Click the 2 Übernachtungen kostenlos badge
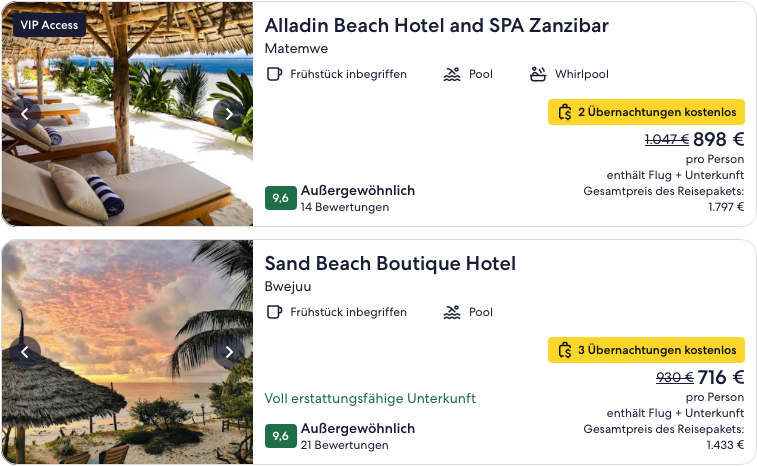757x466 pixels. pos(647,112)
